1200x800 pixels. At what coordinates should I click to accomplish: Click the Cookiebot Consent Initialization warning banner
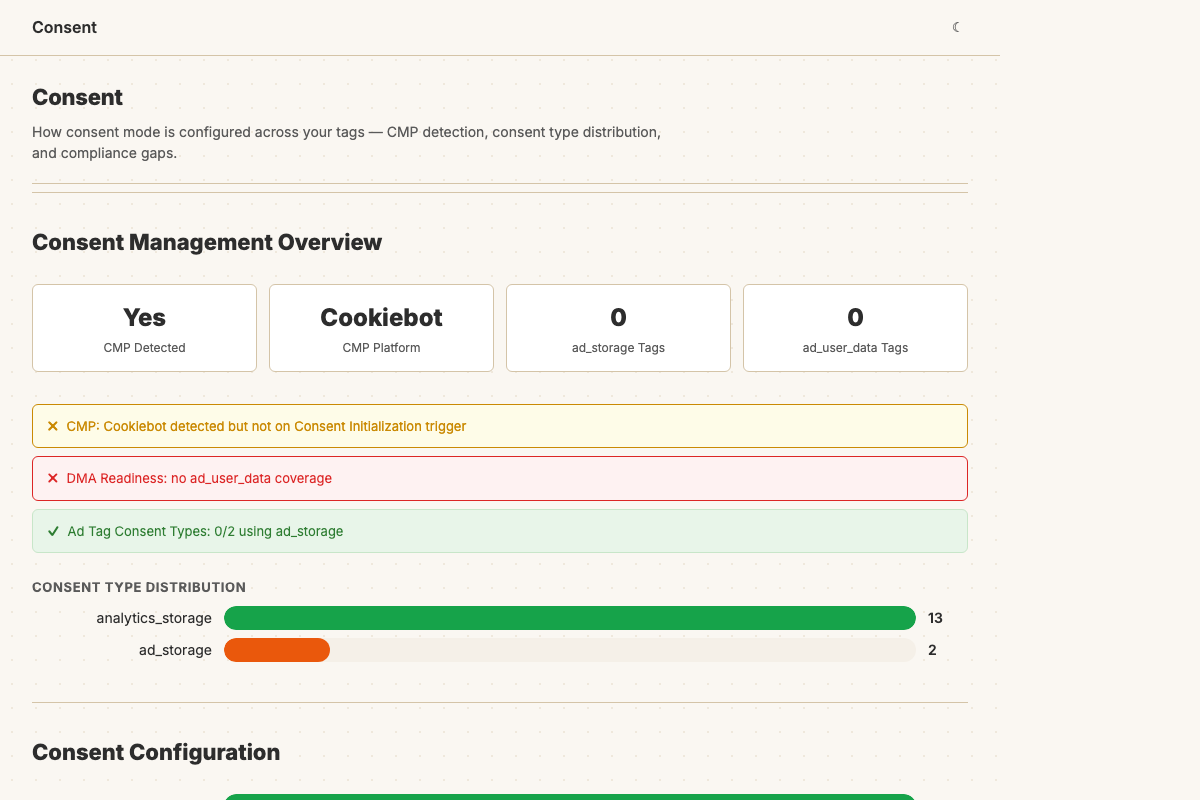point(500,426)
